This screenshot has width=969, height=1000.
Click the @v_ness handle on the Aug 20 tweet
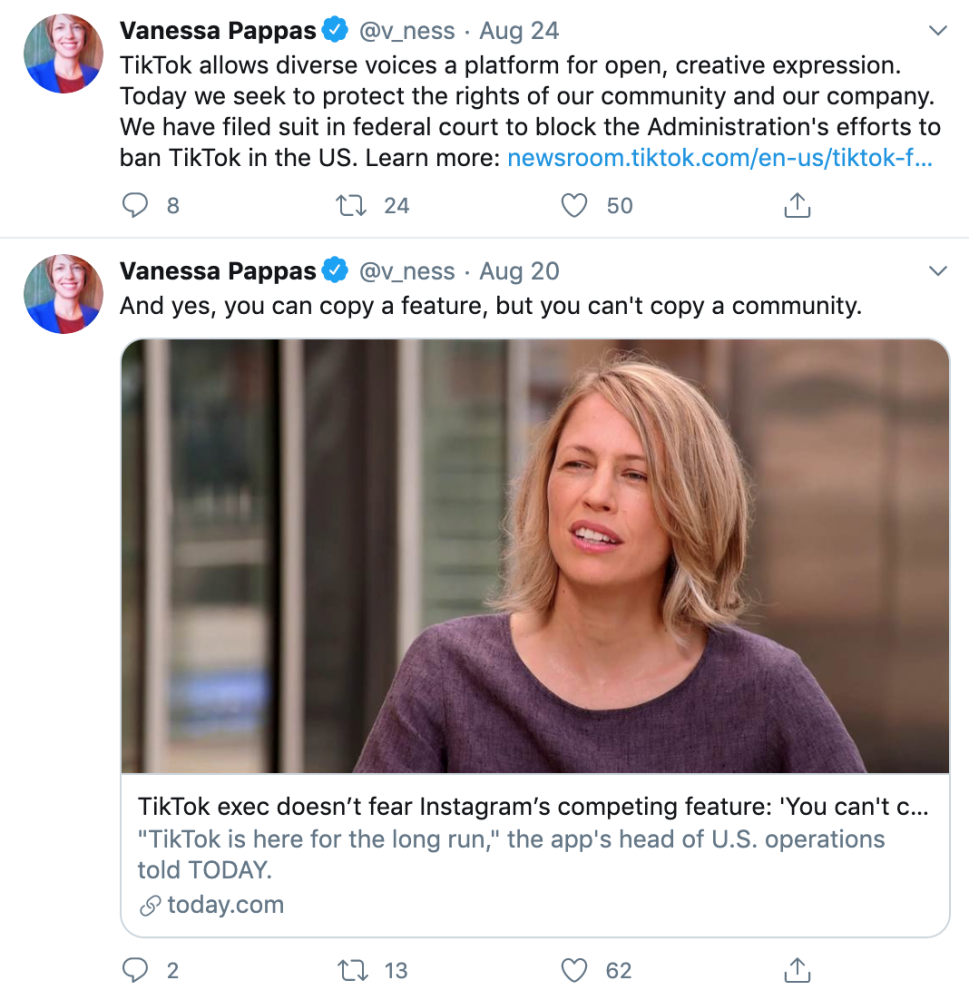pos(407,271)
